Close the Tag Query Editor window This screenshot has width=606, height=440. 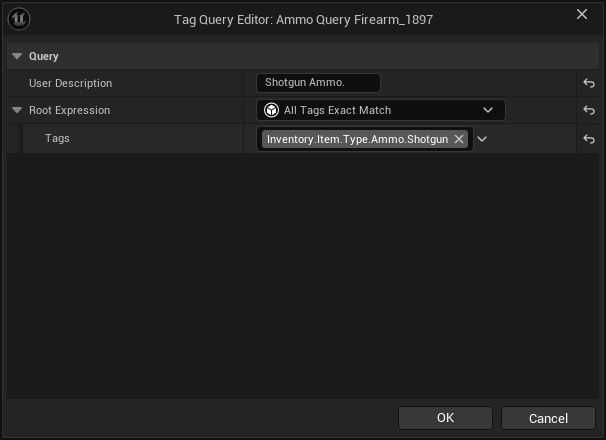click(x=582, y=14)
